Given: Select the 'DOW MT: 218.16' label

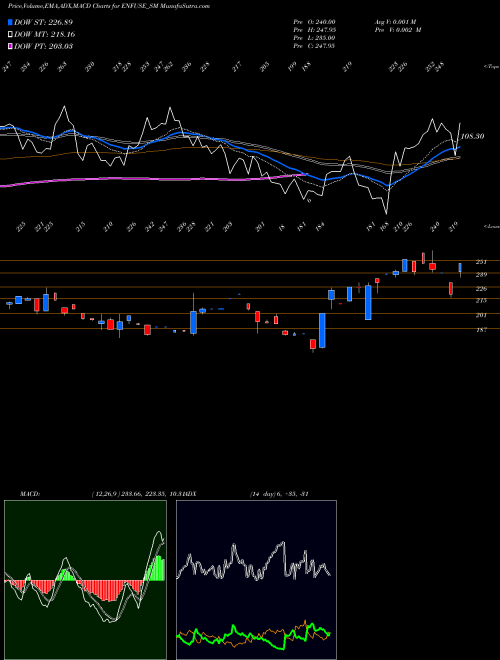Looking at the screenshot, I should click(x=45, y=34).
